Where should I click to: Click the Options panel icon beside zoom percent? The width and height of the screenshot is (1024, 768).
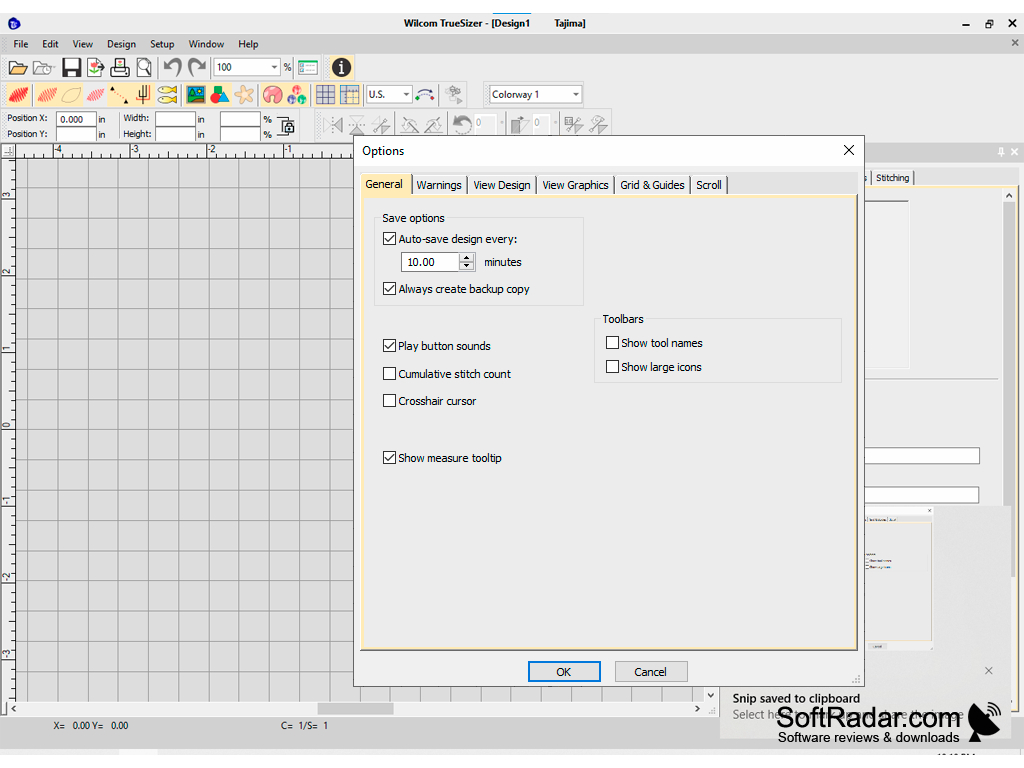click(x=308, y=67)
